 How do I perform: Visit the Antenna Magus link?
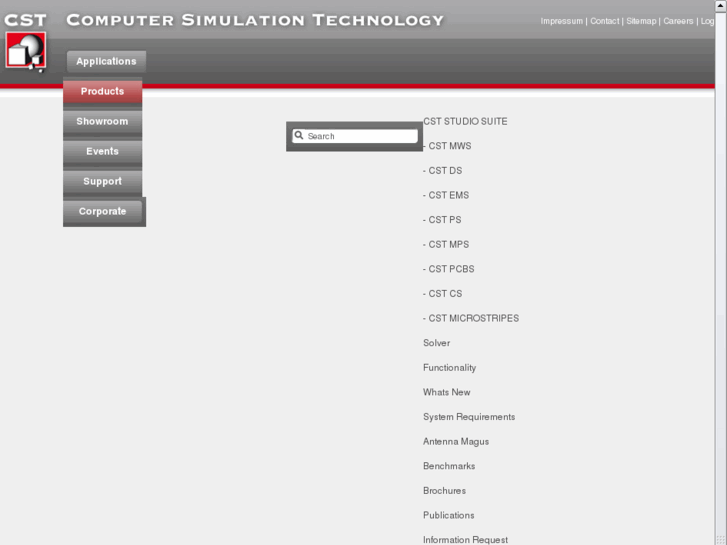pos(456,442)
